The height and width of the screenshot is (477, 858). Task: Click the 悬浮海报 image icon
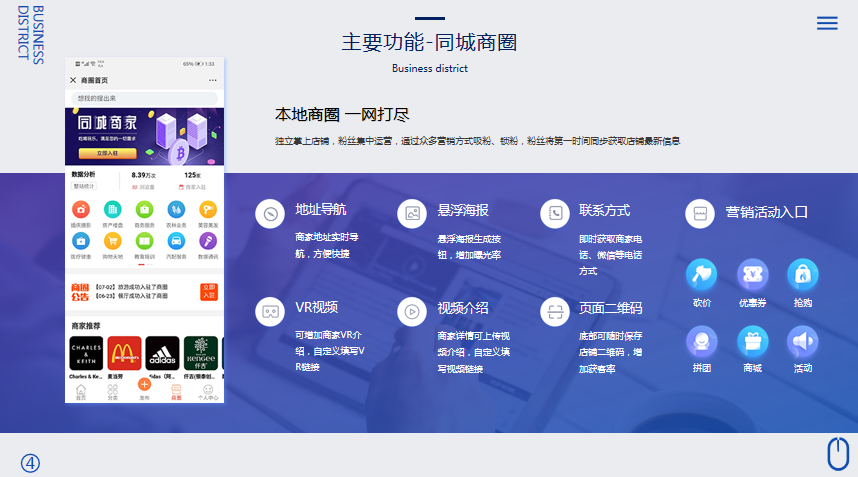click(412, 214)
